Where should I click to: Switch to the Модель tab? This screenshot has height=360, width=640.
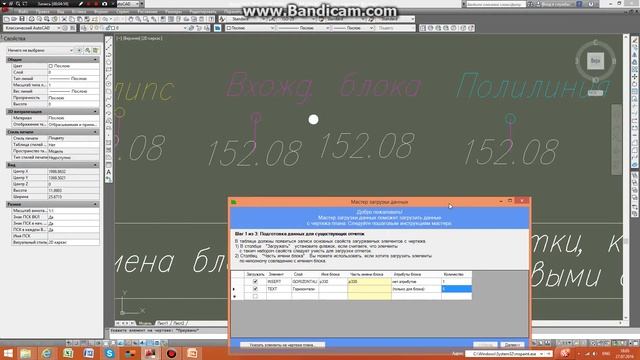(x=144, y=323)
